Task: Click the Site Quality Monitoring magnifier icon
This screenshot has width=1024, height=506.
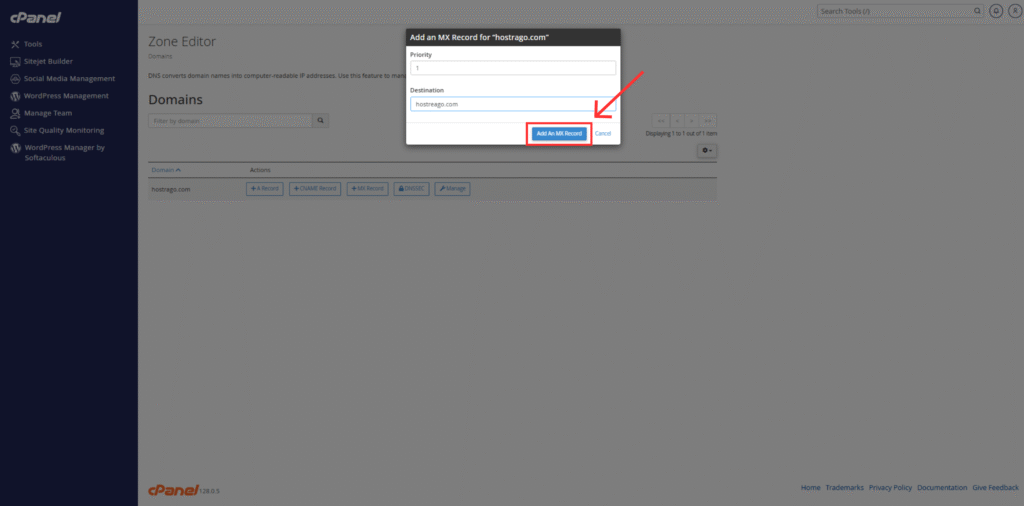Action: tap(16, 131)
